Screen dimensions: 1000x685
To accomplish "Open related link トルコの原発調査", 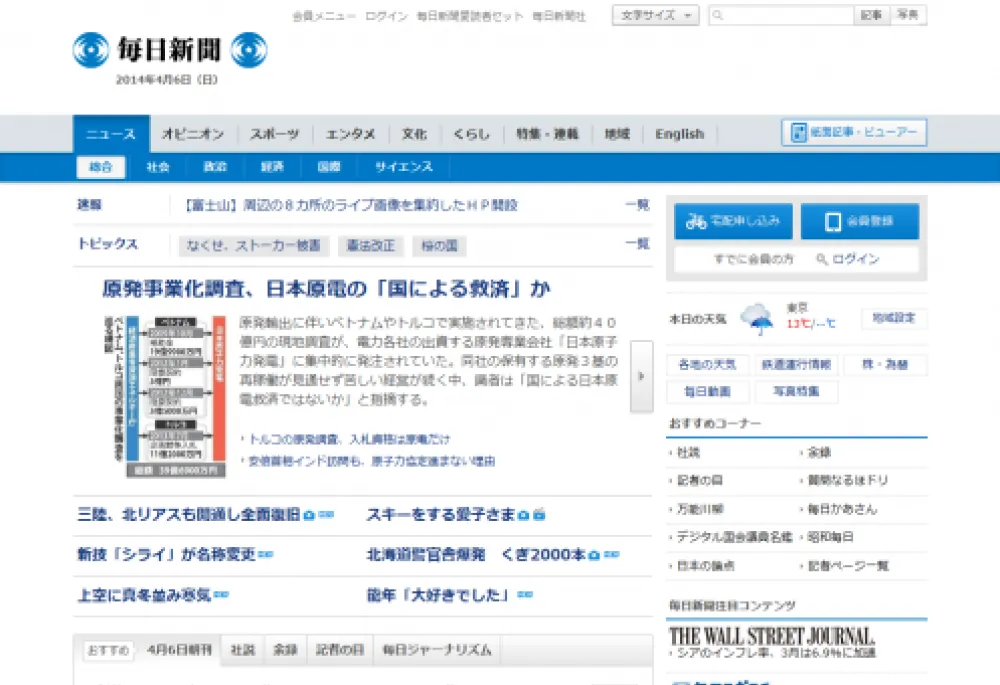I will click(349, 439).
